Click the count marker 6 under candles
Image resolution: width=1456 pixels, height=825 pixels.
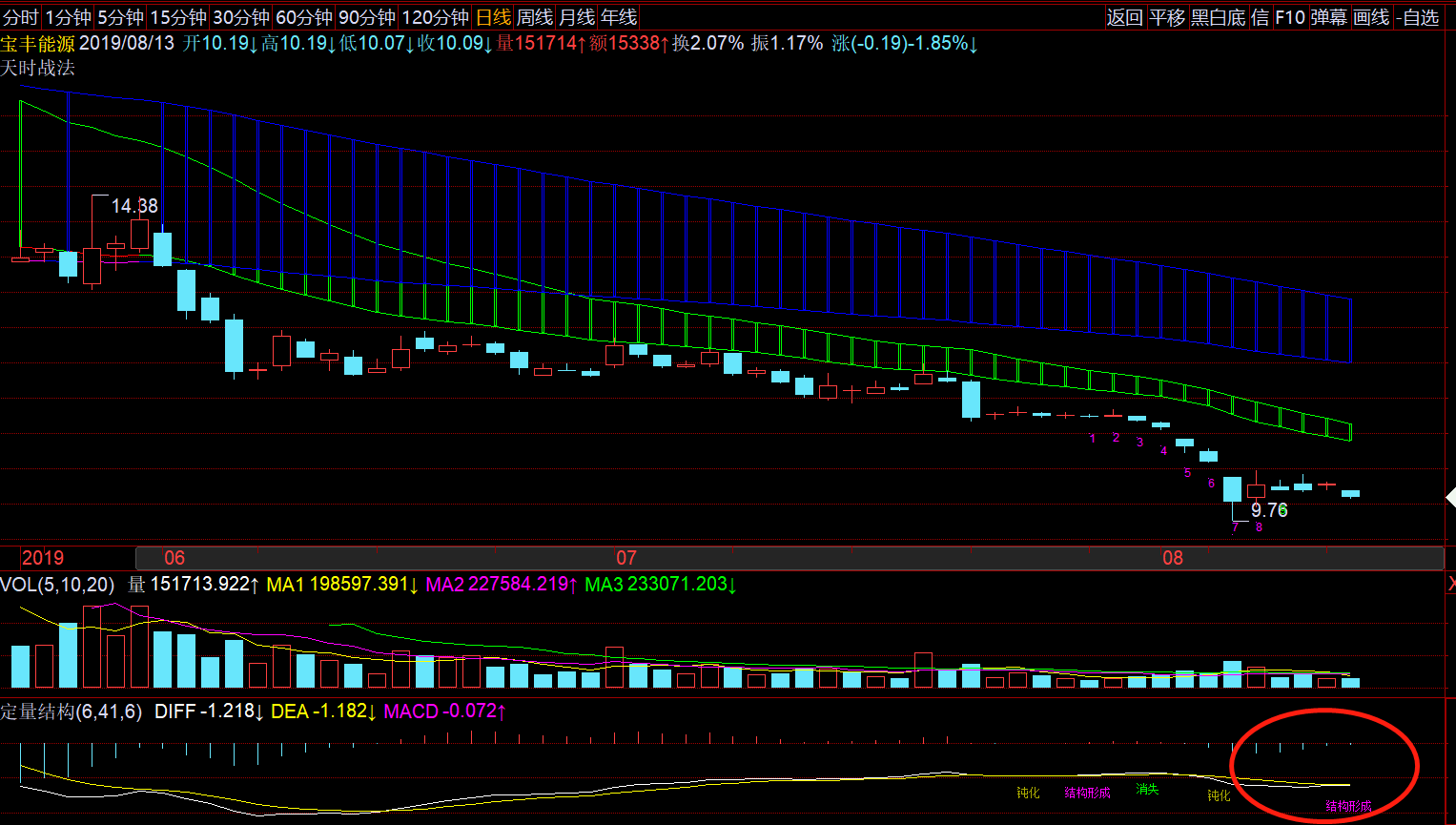(1211, 484)
